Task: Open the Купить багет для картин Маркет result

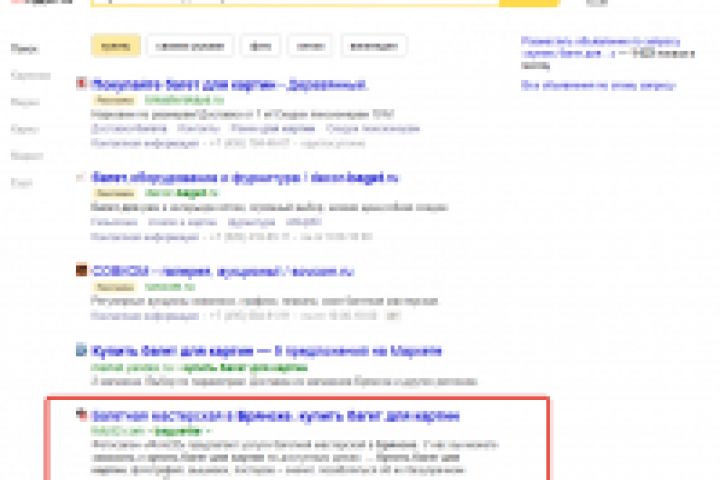Action: point(266,351)
